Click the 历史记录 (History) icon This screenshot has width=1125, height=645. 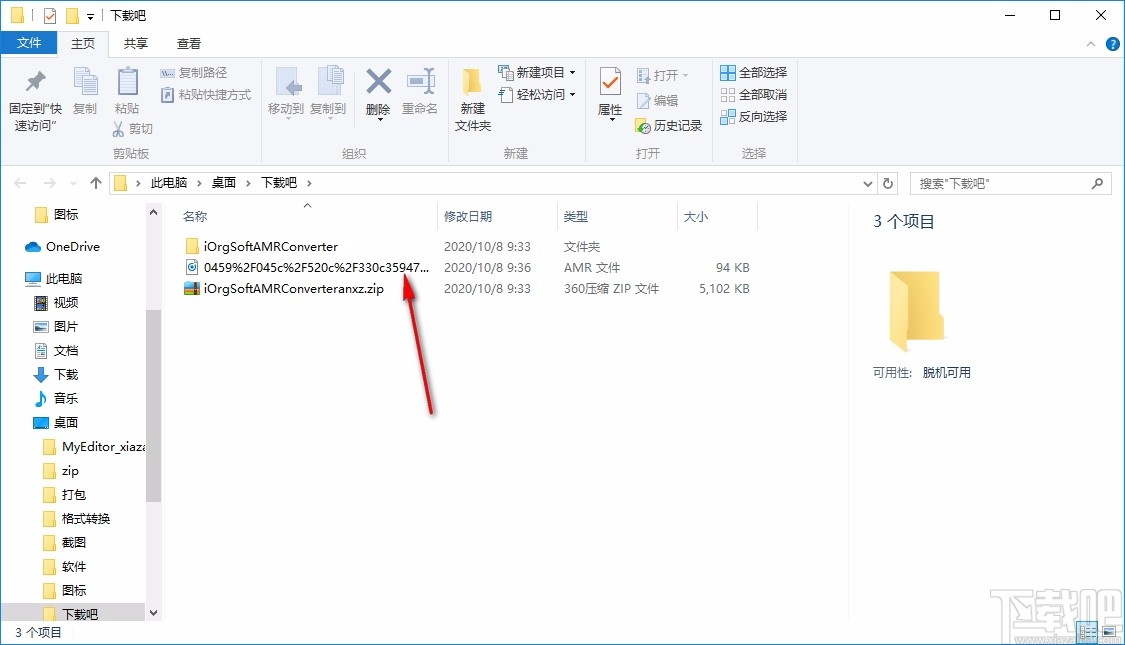pos(669,126)
